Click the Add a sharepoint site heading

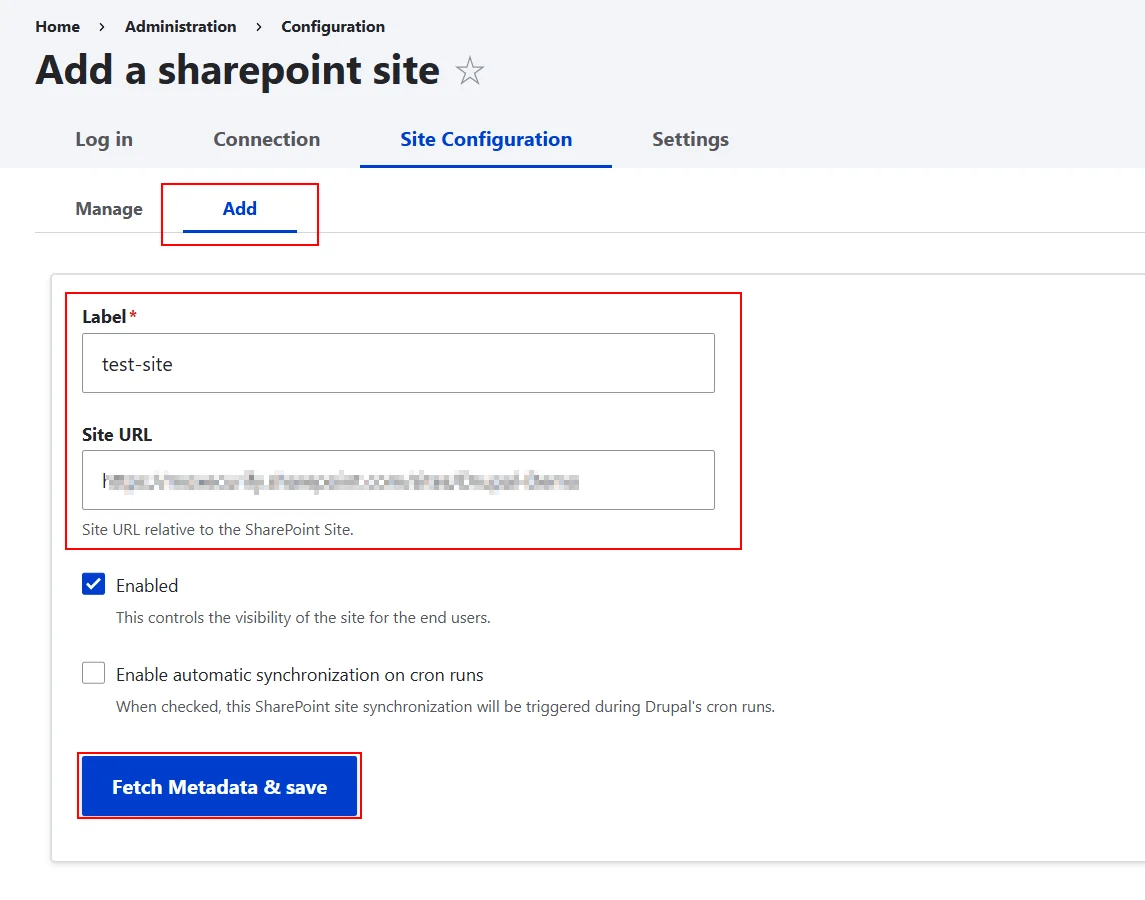coord(236,70)
